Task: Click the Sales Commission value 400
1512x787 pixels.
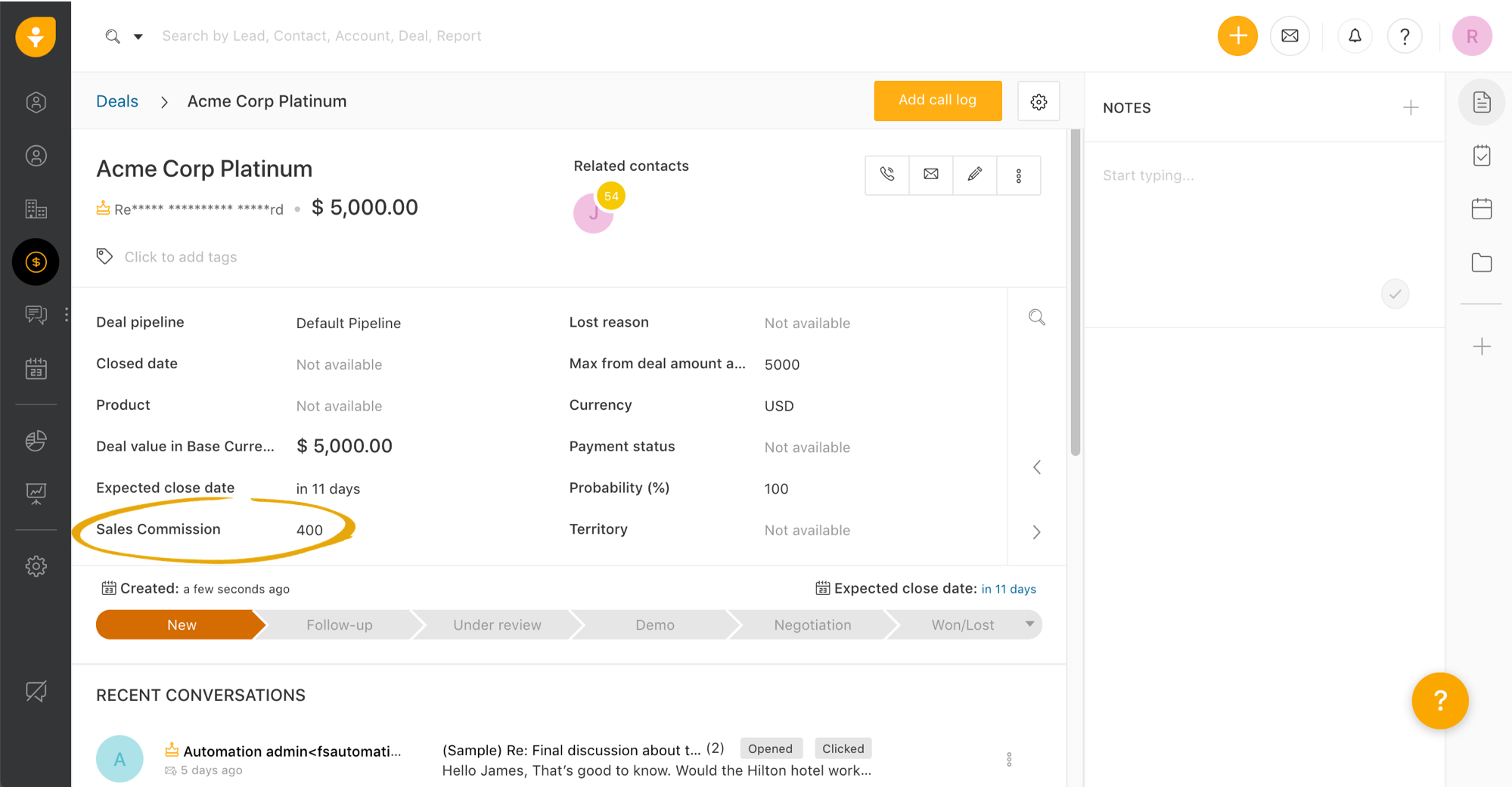Action: point(309,530)
